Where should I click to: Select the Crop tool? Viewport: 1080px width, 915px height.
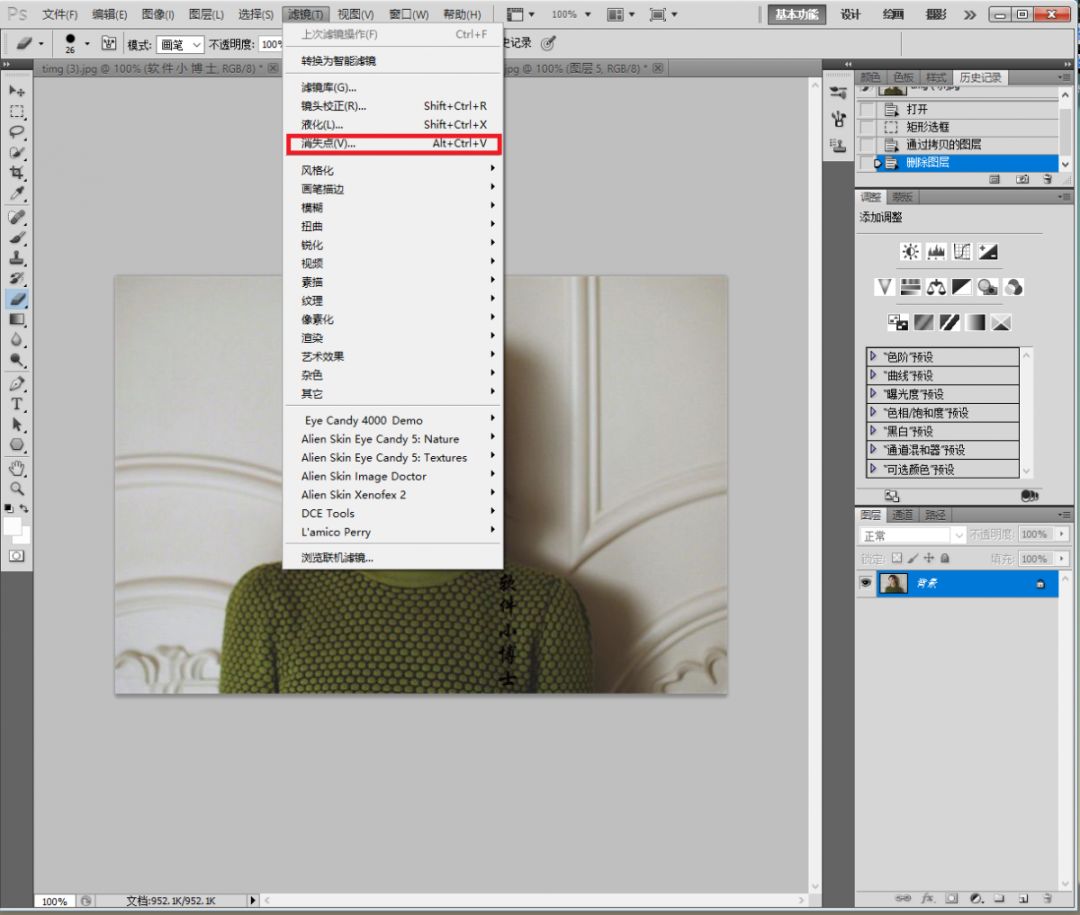(17, 173)
